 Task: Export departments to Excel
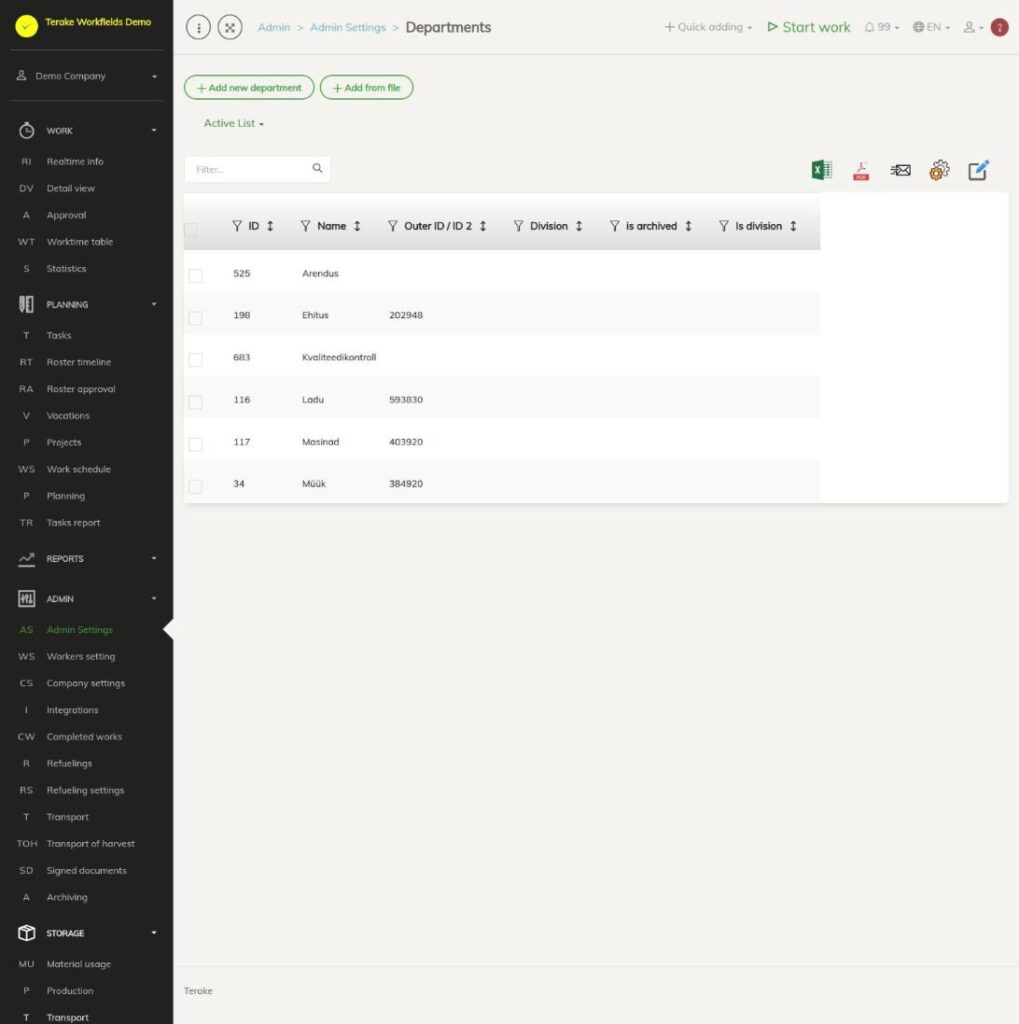coord(821,170)
